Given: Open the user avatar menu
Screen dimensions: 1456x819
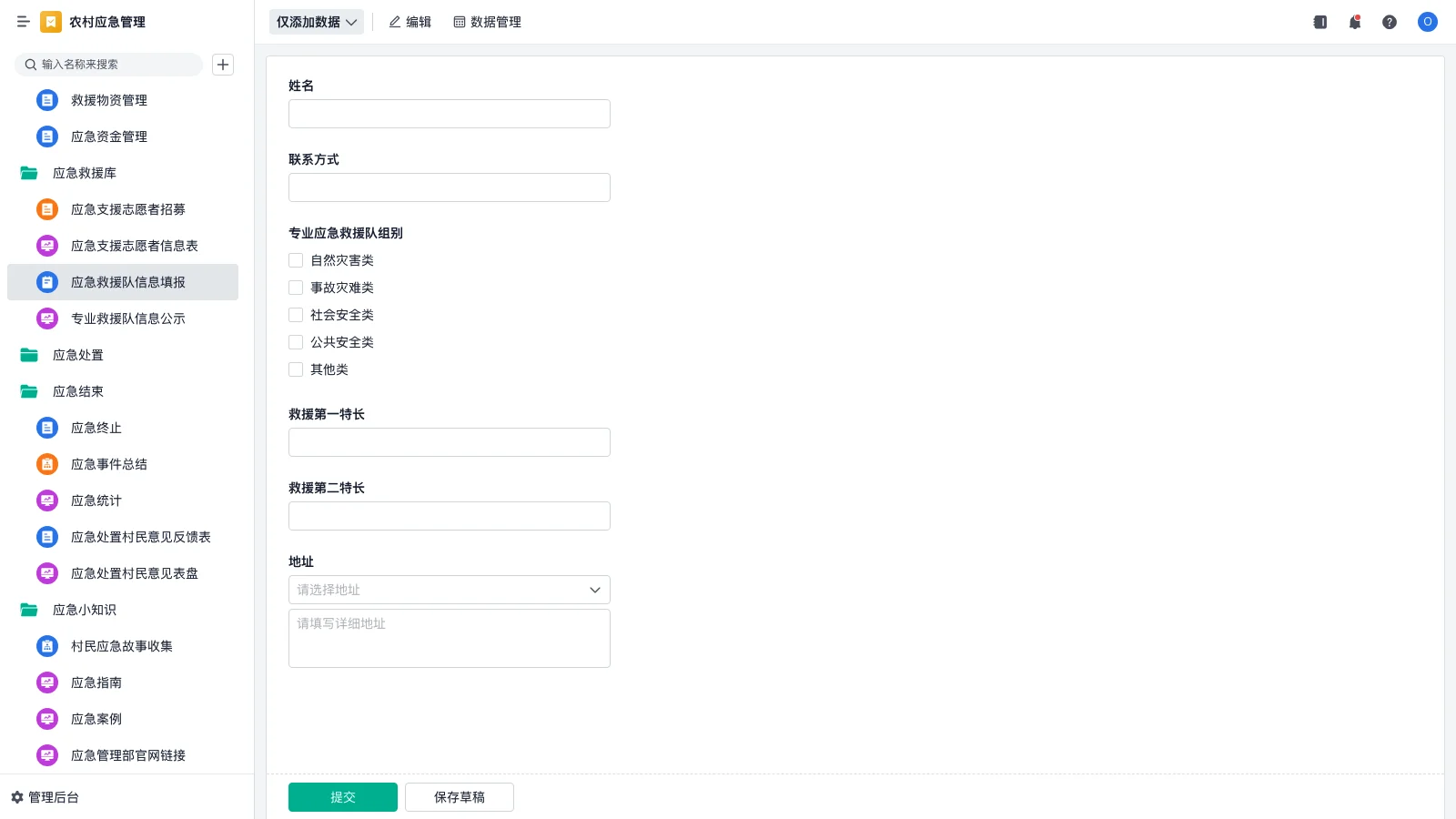Looking at the screenshot, I should [1428, 22].
